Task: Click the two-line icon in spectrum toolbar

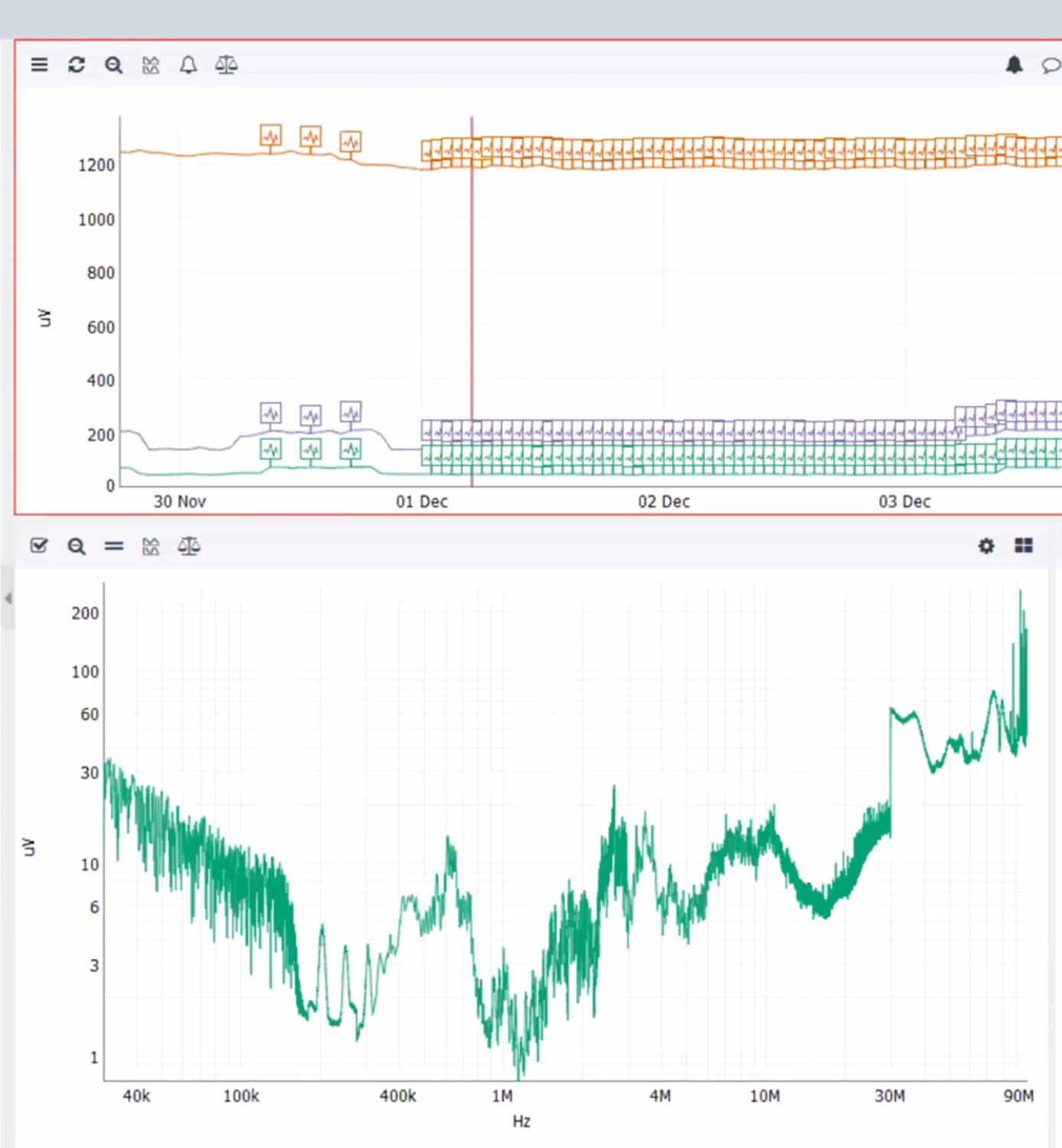Action: click(113, 546)
